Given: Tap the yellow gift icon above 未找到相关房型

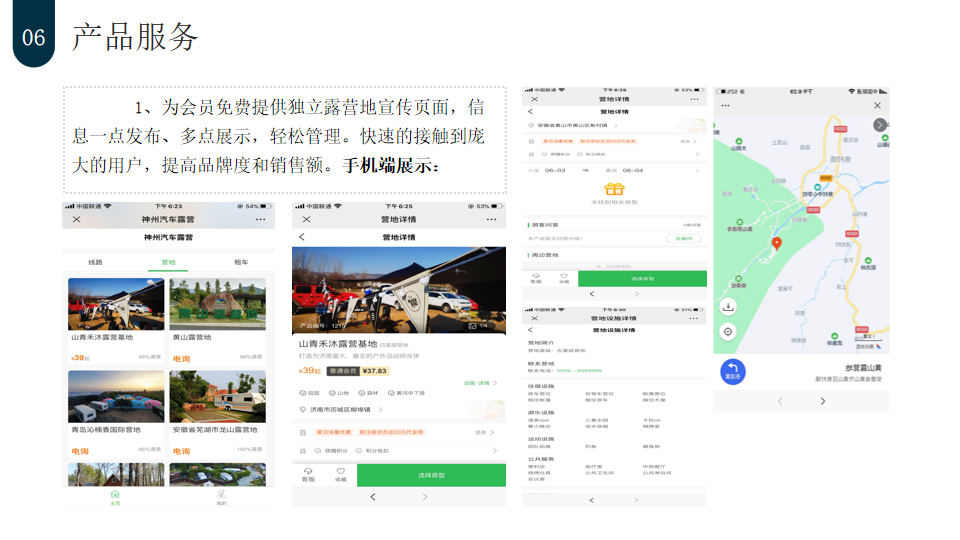Looking at the screenshot, I should pyautogui.click(x=614, y=189).
